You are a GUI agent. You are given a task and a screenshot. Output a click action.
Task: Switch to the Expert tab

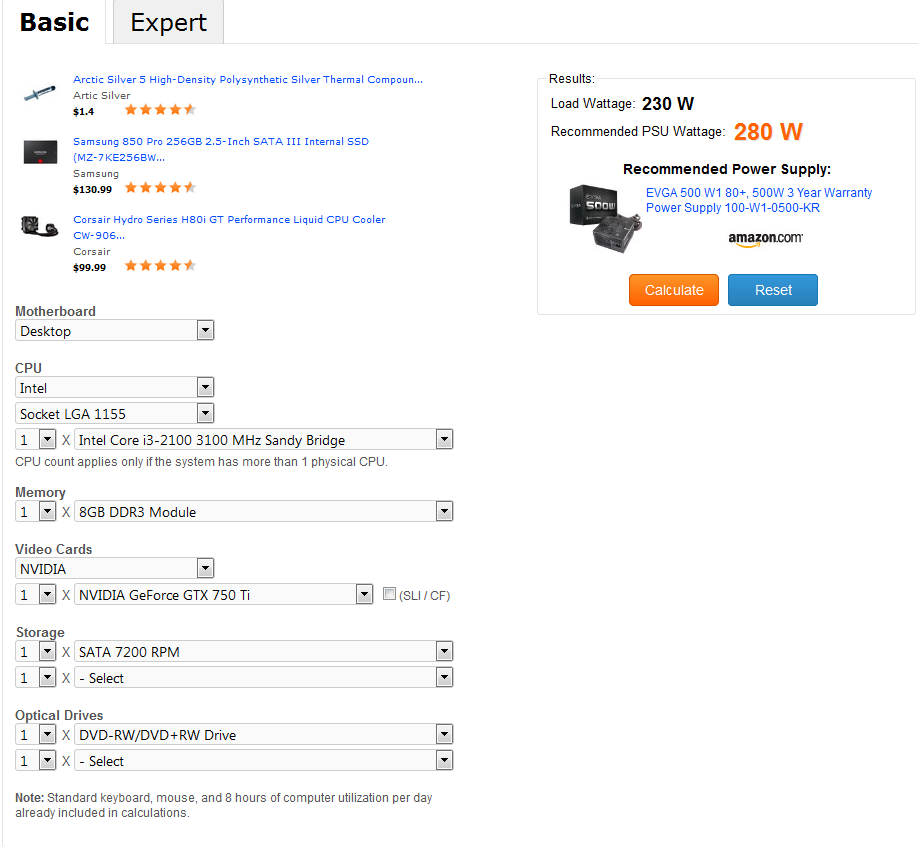click(168, 22)
